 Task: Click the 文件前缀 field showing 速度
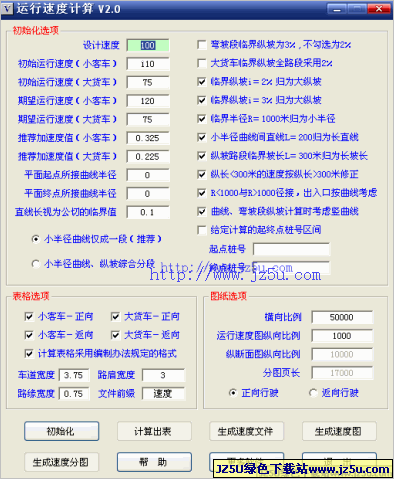[163, 394]
